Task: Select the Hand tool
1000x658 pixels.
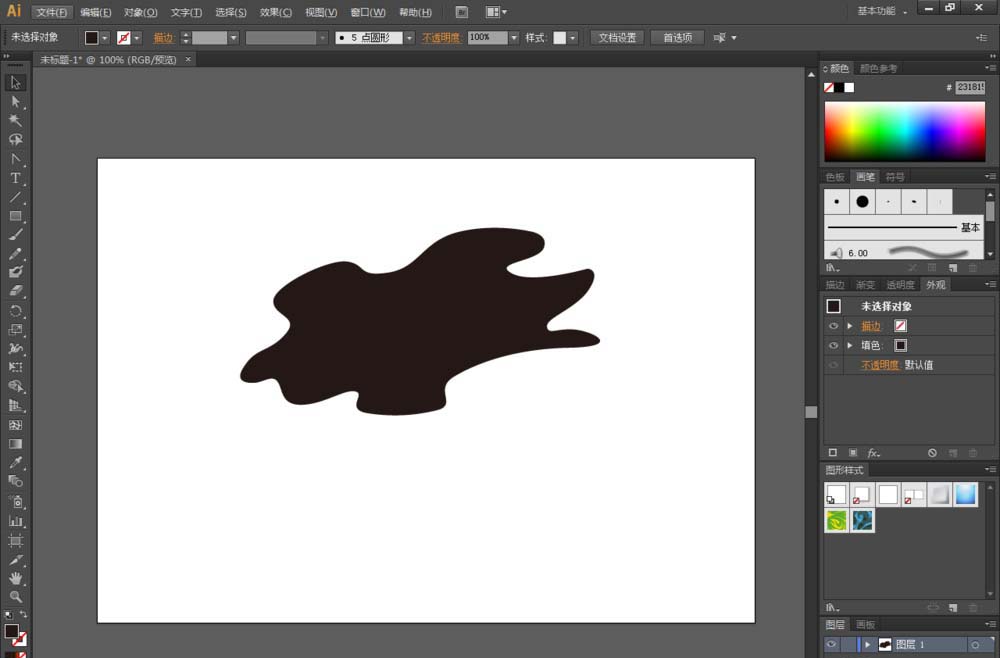Action: [15, 578]
